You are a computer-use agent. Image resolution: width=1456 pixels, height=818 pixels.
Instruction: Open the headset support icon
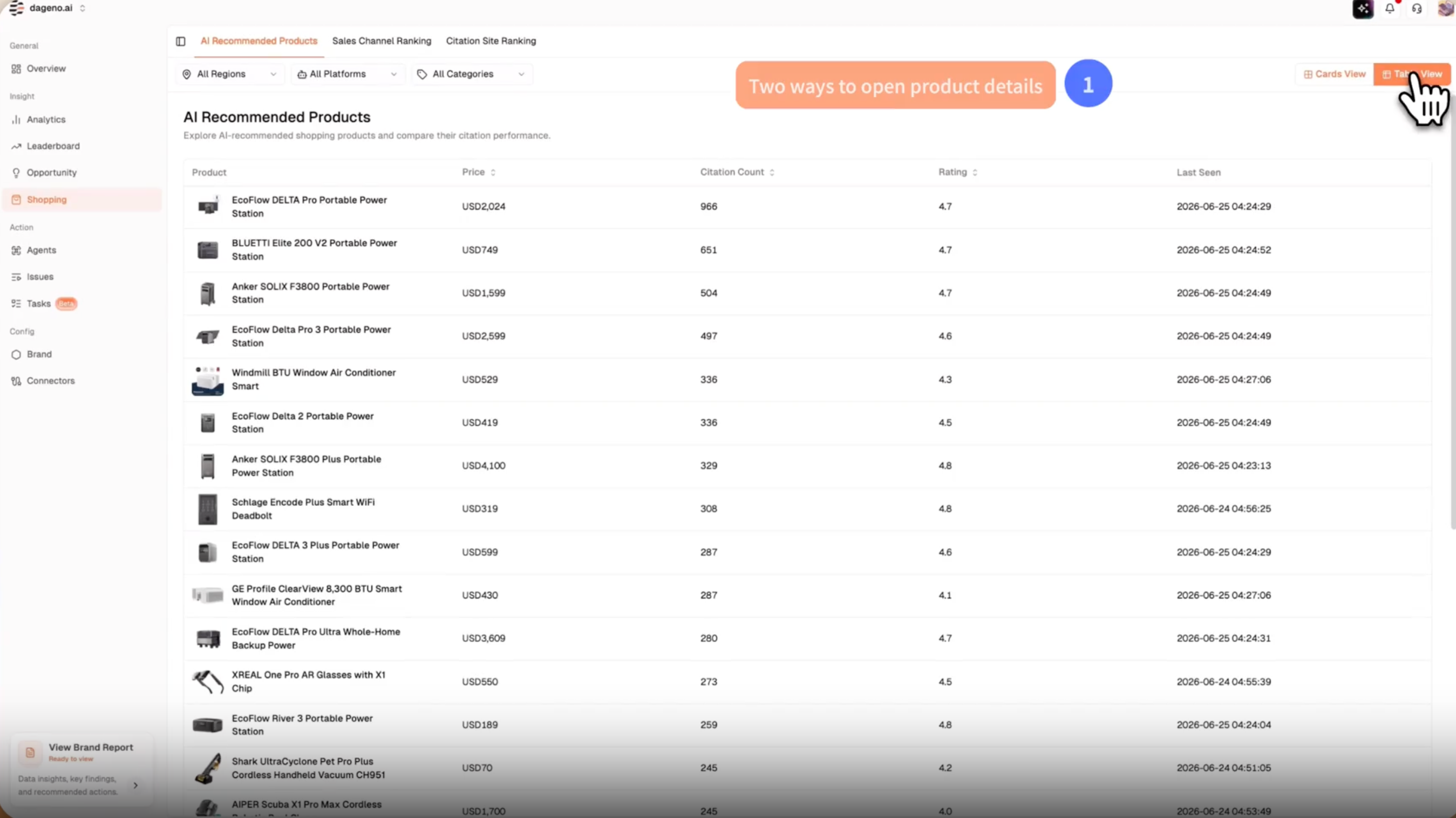(1417, 9)
